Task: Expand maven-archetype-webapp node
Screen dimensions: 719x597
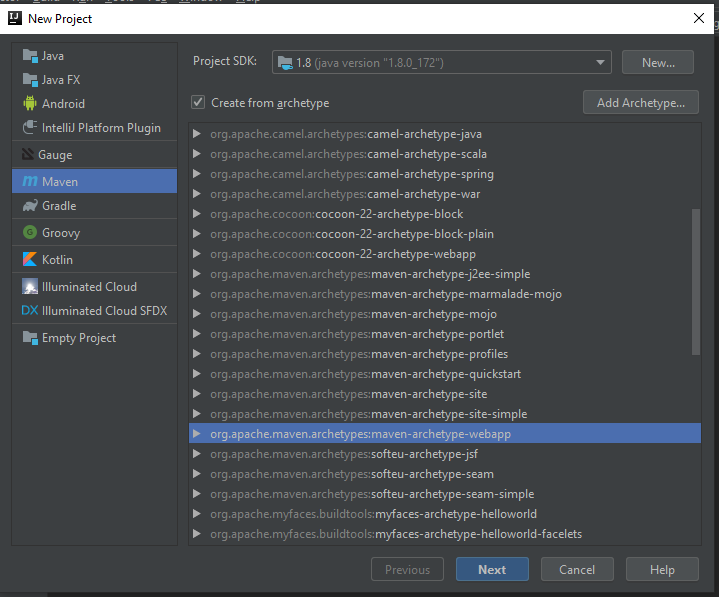Action: pyautogui.click(x=197, y=434)
